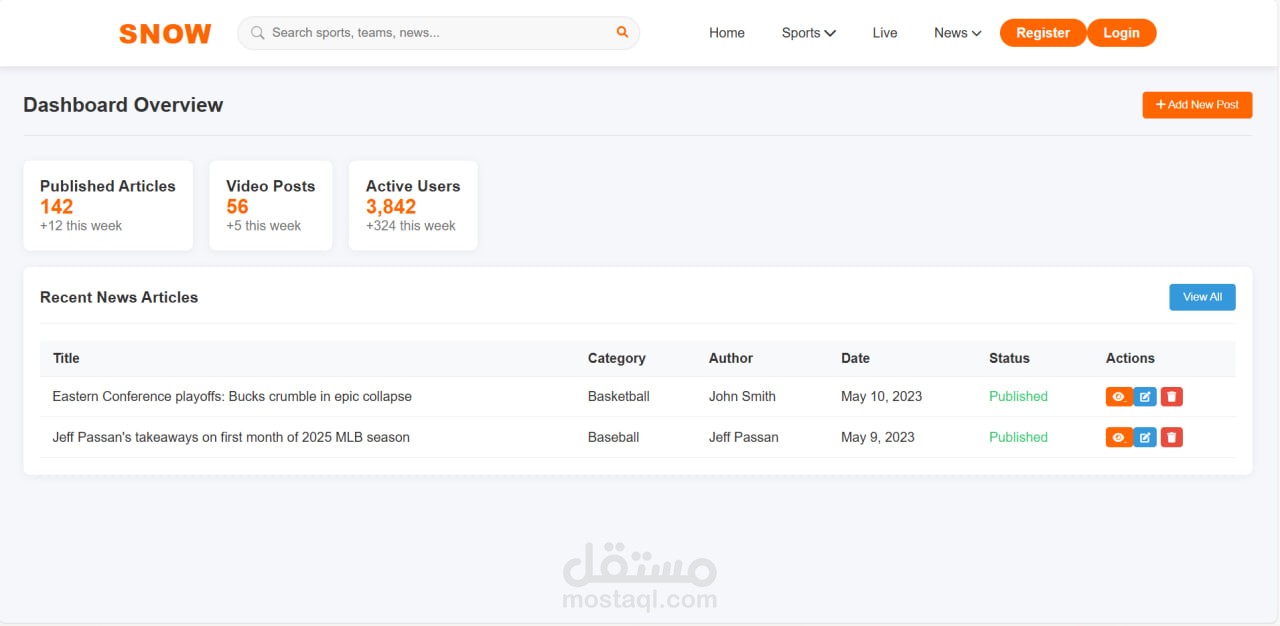Click Published status in Basketball row
1280x626 pixels.
[1018, 397]
